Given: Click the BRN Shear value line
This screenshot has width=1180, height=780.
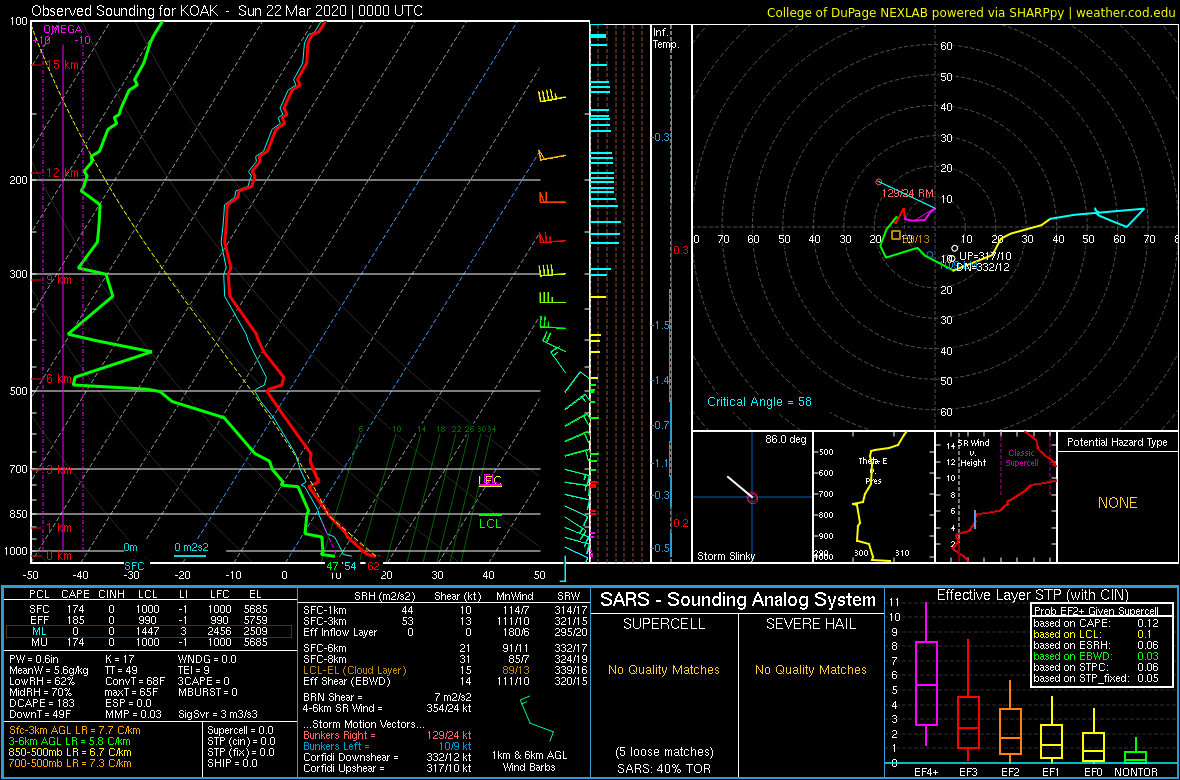Looking at the screenshot, I should tap(386, 696).
